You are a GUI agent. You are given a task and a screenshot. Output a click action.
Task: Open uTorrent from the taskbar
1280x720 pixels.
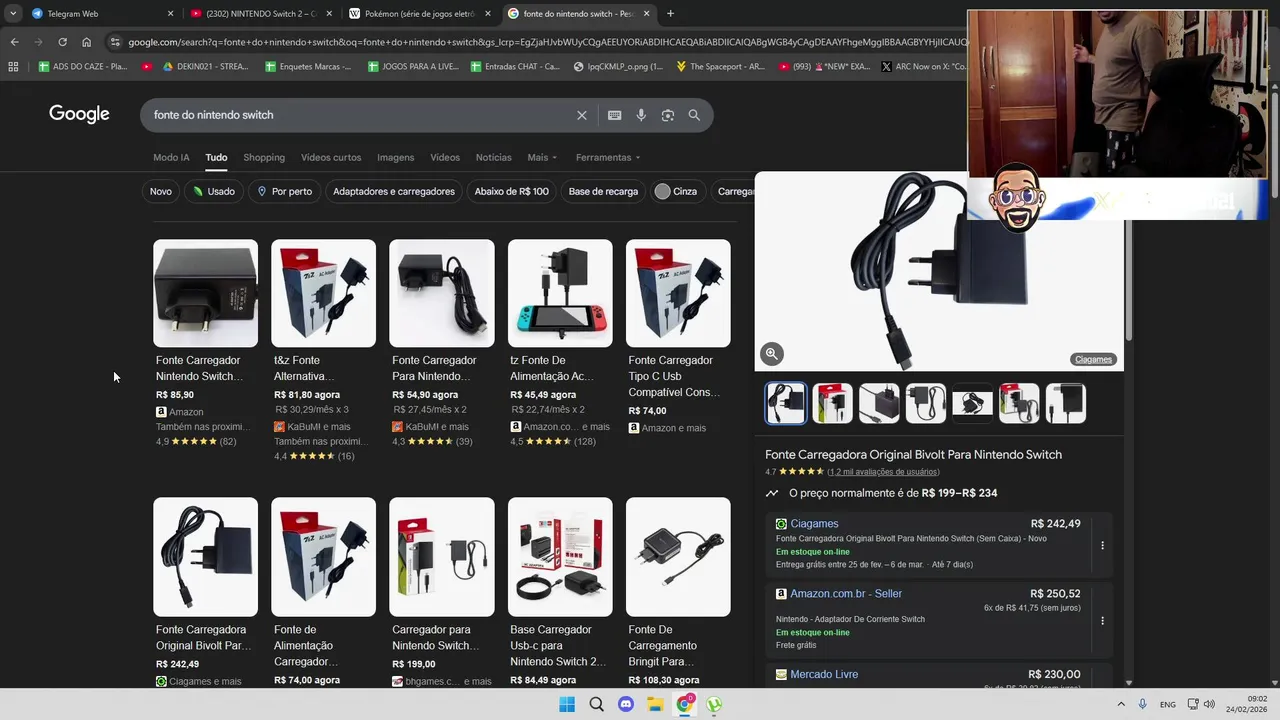714,704
